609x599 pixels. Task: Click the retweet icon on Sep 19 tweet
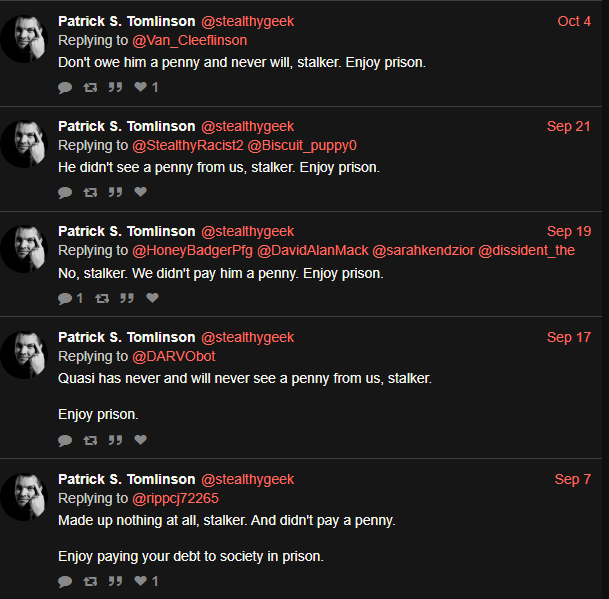[102, 298]
